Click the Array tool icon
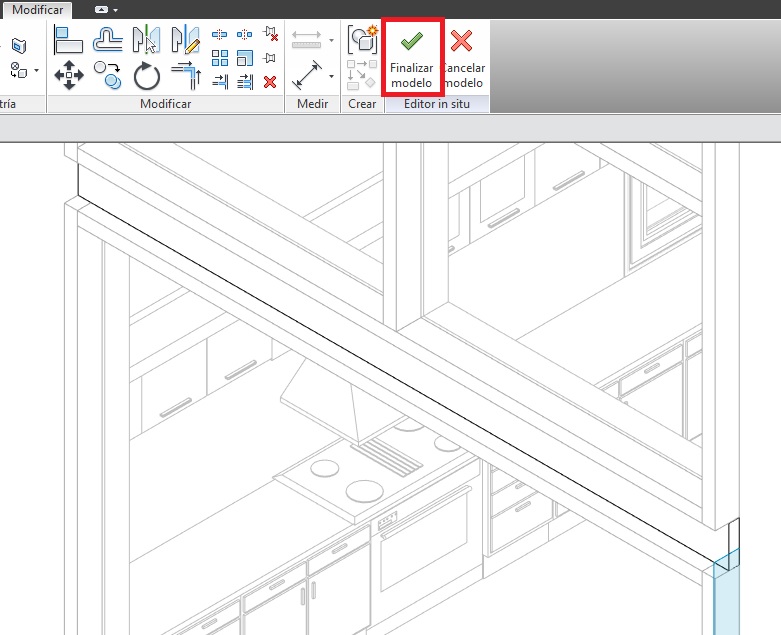The image size is (781, 635). [x=220, y=58]
